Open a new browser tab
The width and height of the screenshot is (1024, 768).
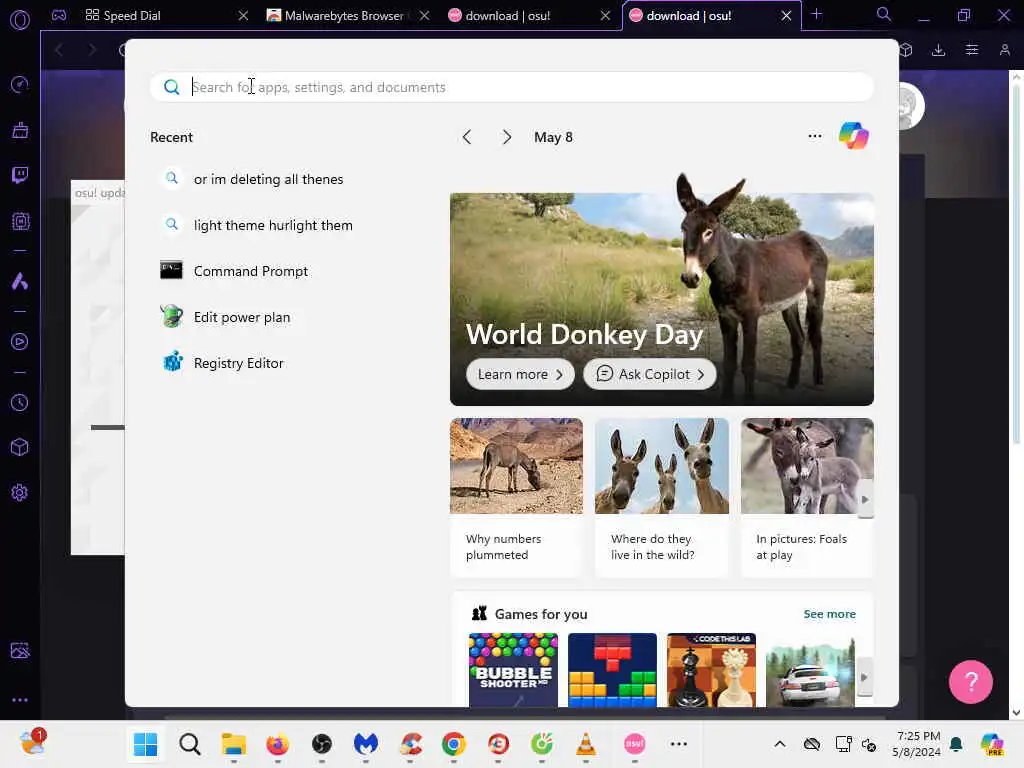click(x=816, y=14)
